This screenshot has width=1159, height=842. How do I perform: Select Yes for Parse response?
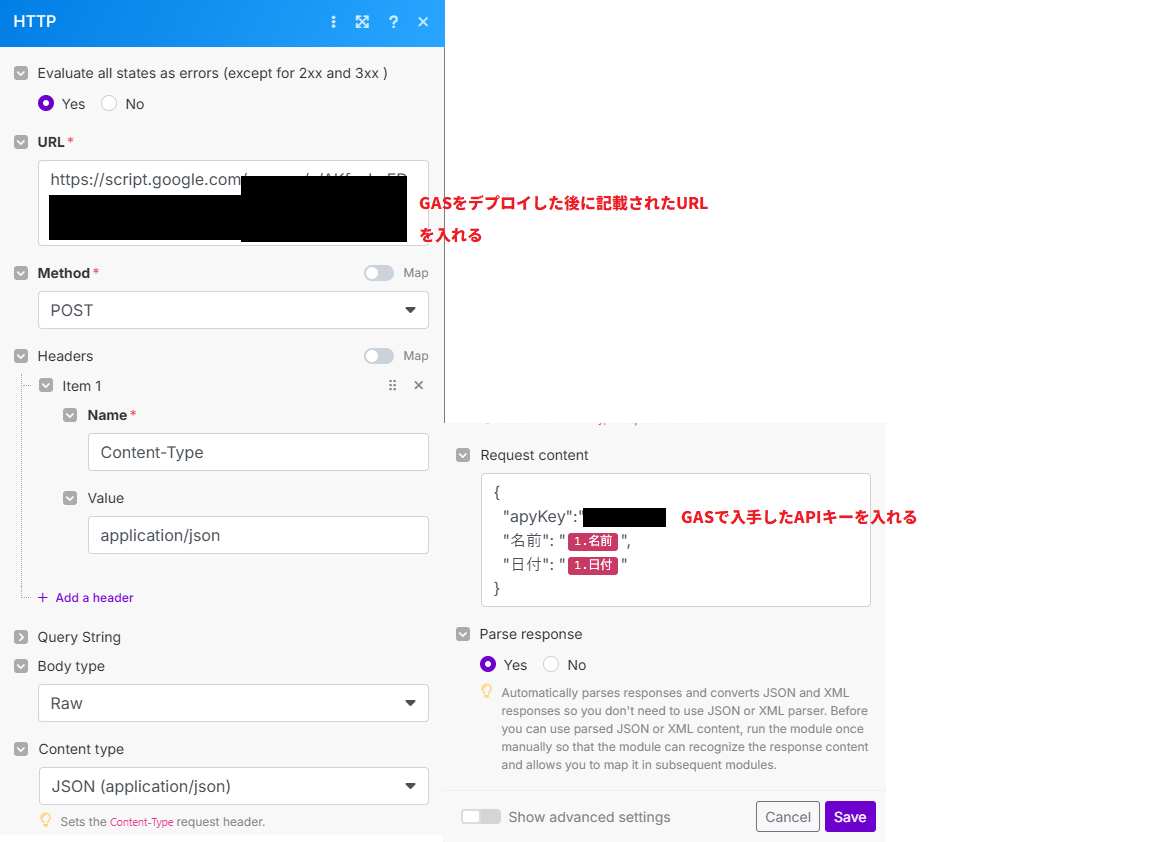tap(488, 664)
